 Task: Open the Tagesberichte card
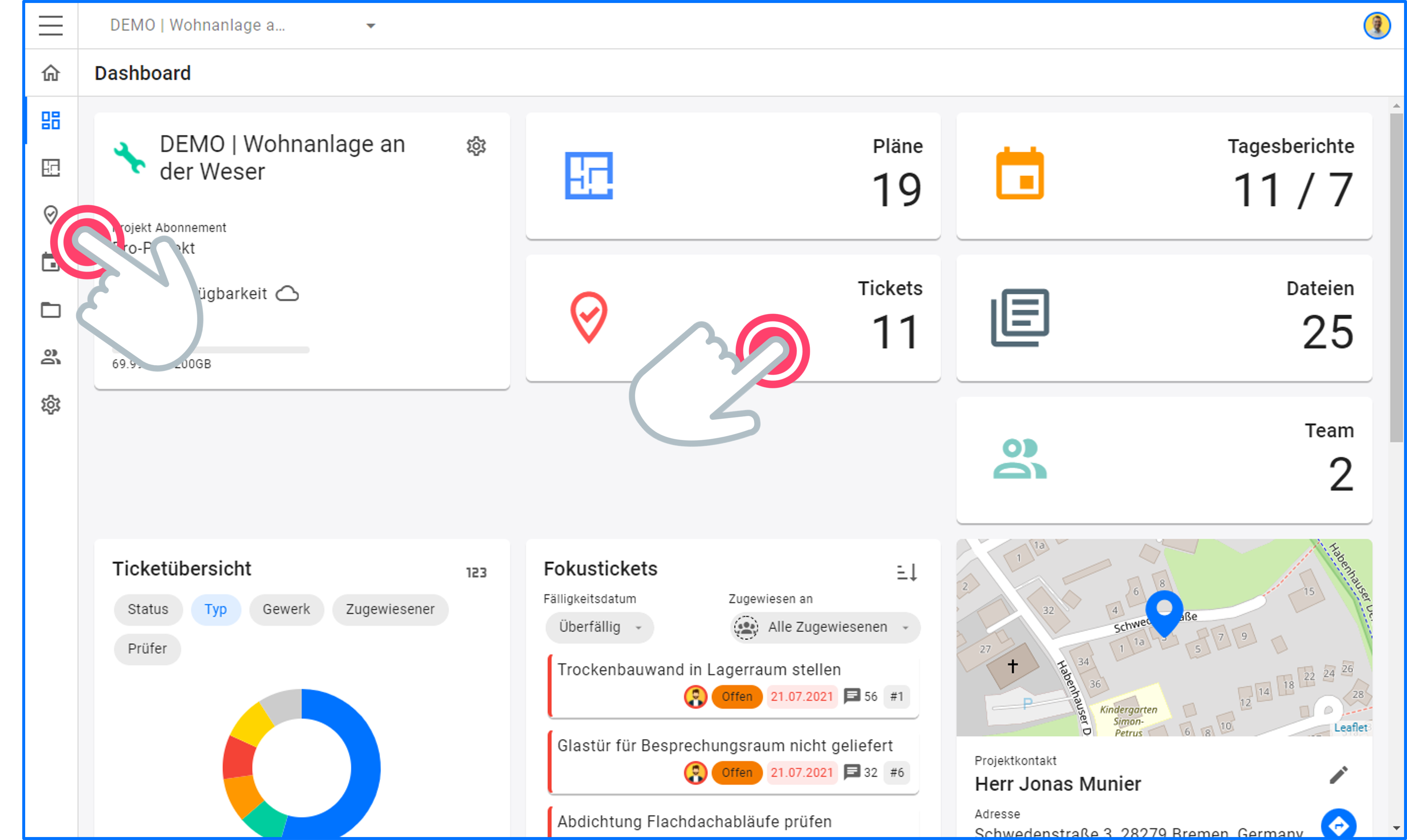click(x=1163, y=176)
